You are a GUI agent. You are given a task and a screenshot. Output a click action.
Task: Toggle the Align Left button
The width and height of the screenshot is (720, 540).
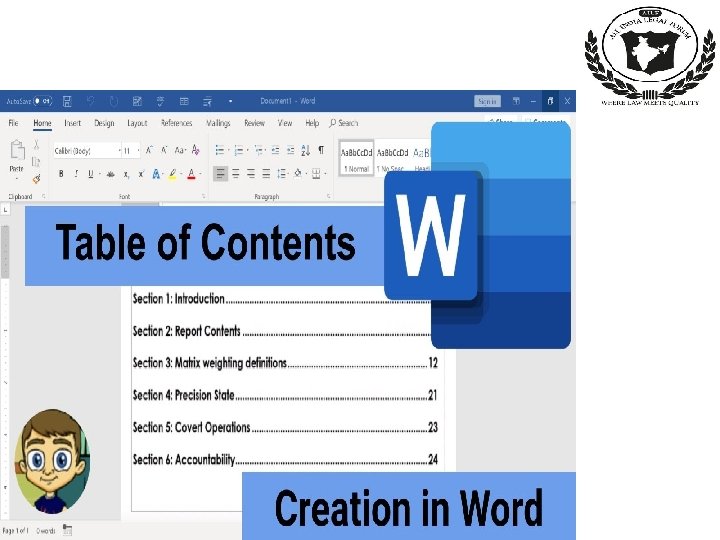(220, 174)
